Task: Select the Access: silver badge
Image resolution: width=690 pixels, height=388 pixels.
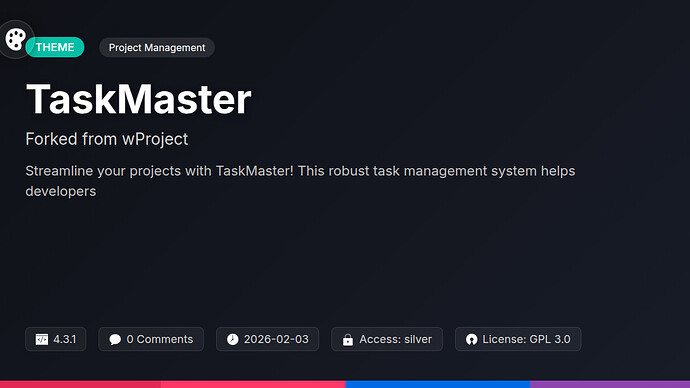Action: point(387,339)
